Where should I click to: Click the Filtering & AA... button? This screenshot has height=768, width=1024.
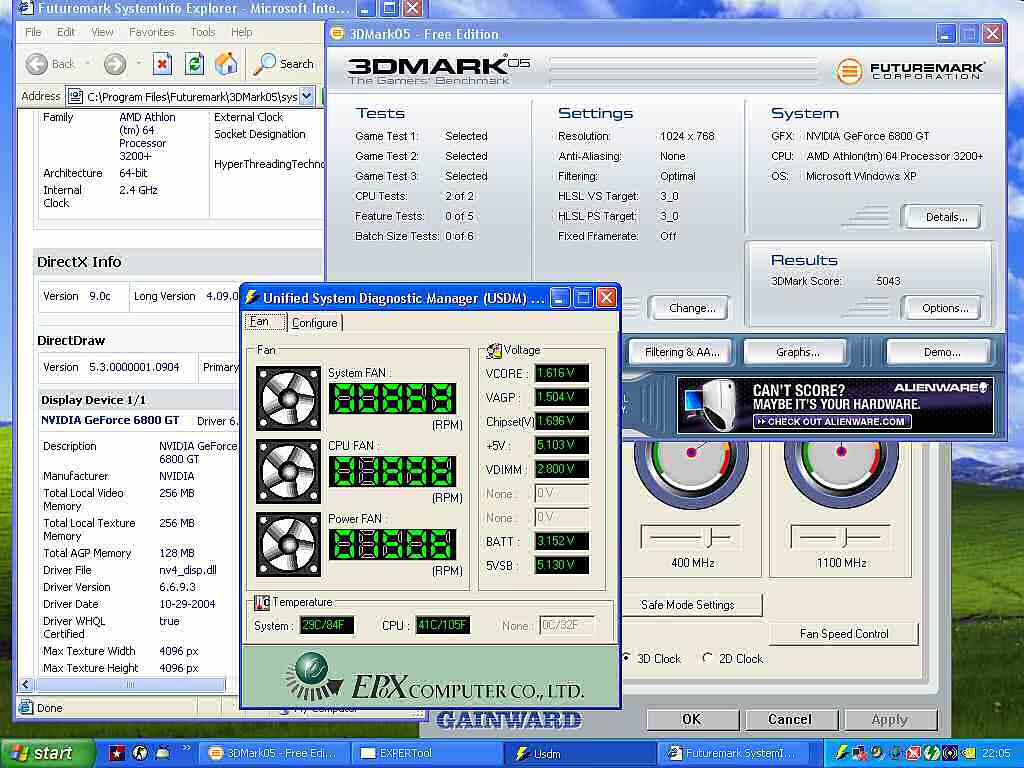tap(682, 352)
